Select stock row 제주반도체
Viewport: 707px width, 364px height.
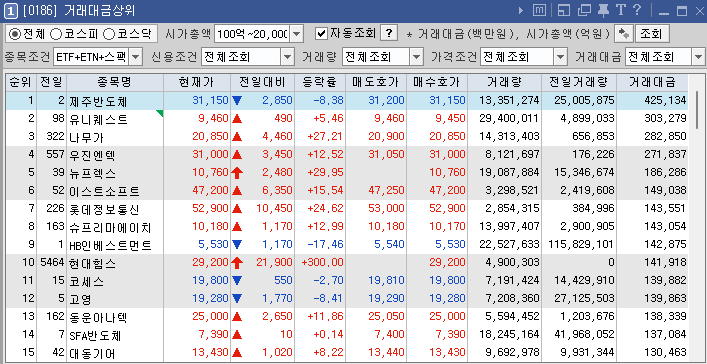click(x=347, y=101)
